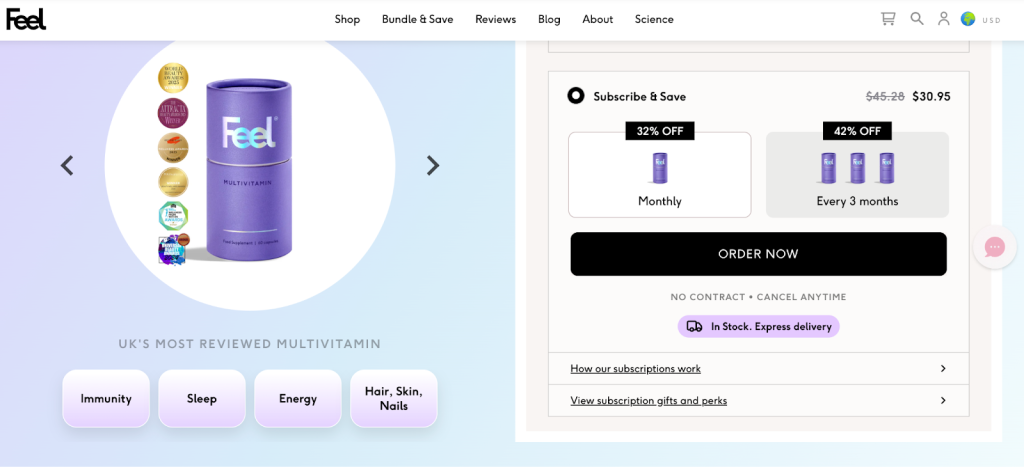Screen dimensions: 1024x467
Task: Click the Immunity benefit button
Action: pos(106,398)
